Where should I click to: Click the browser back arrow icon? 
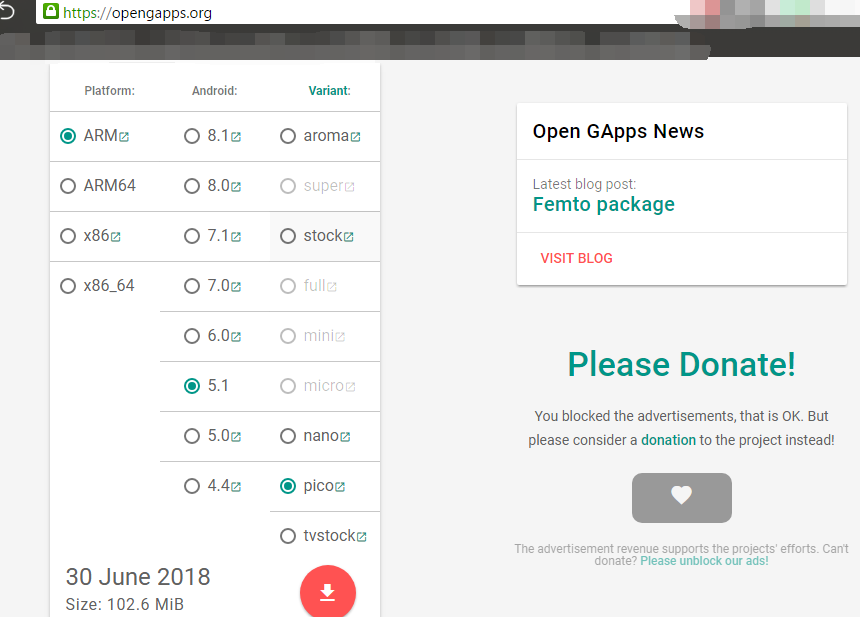click(x=7, y=11)
